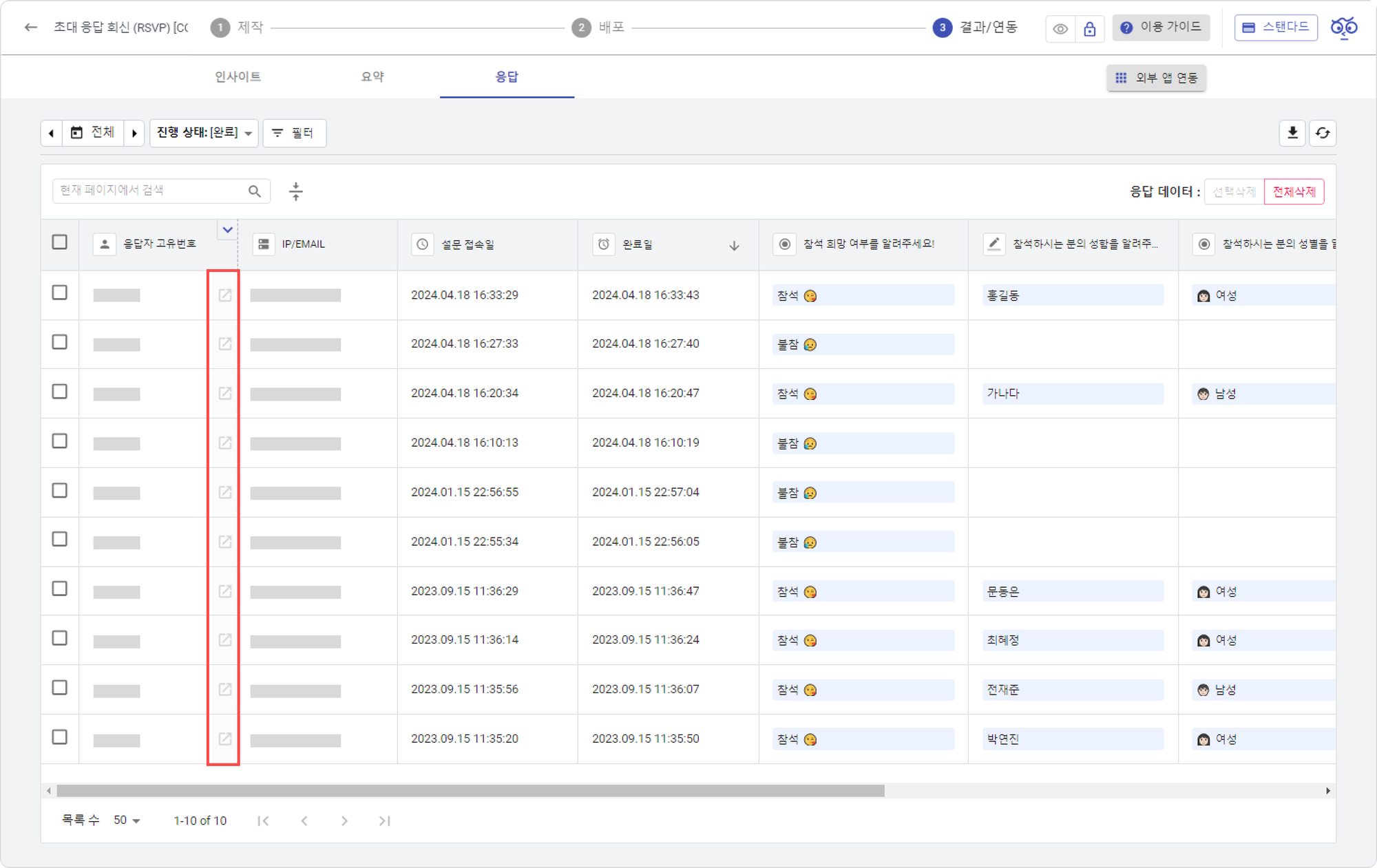The image size is (1377, 868).
Task: Check the row completed 16:33:43
Action: (x=60, y=293)
